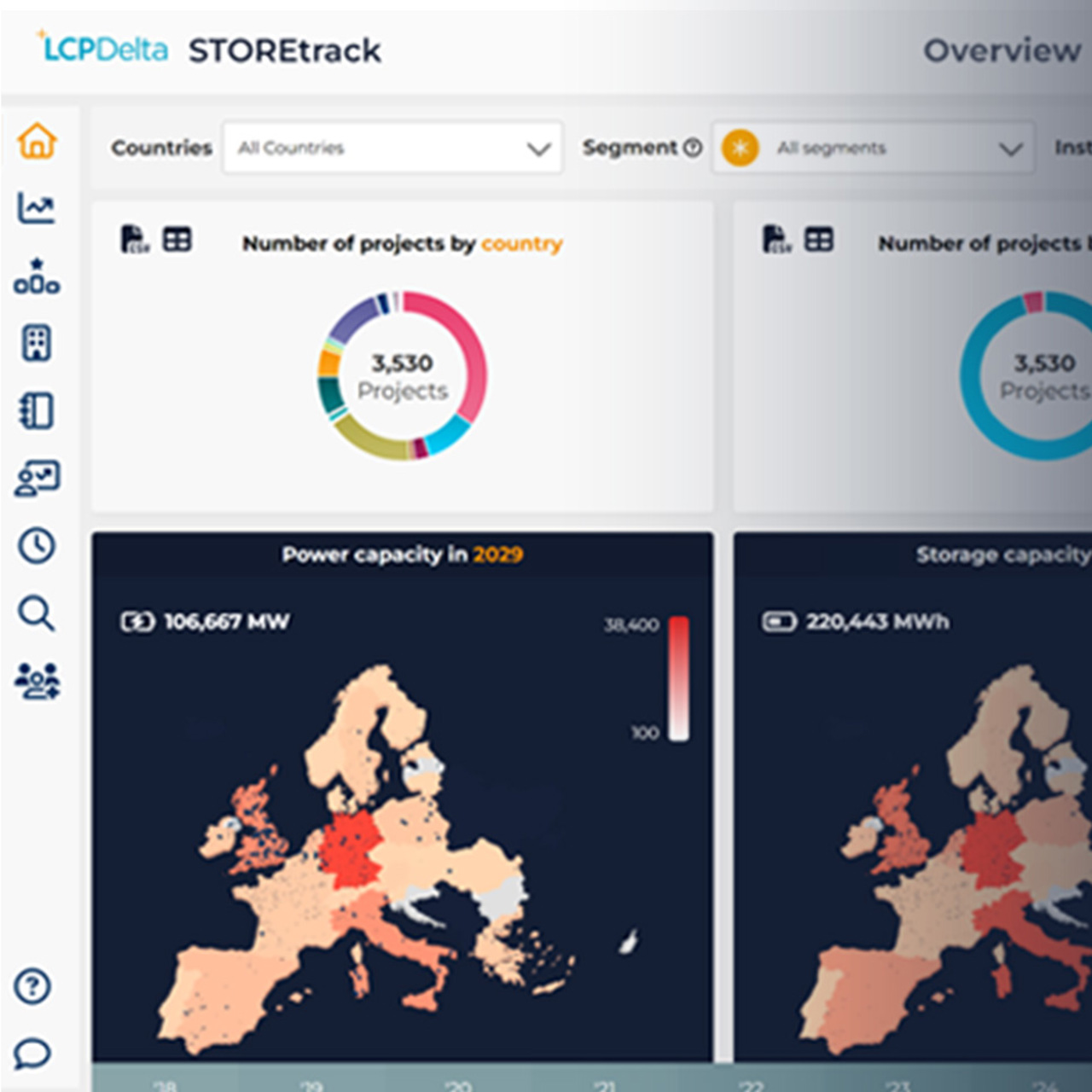Open the clock history icon in the sidebar
This screenshot has width=1092, height=1092.
click(x=37, y=545)
